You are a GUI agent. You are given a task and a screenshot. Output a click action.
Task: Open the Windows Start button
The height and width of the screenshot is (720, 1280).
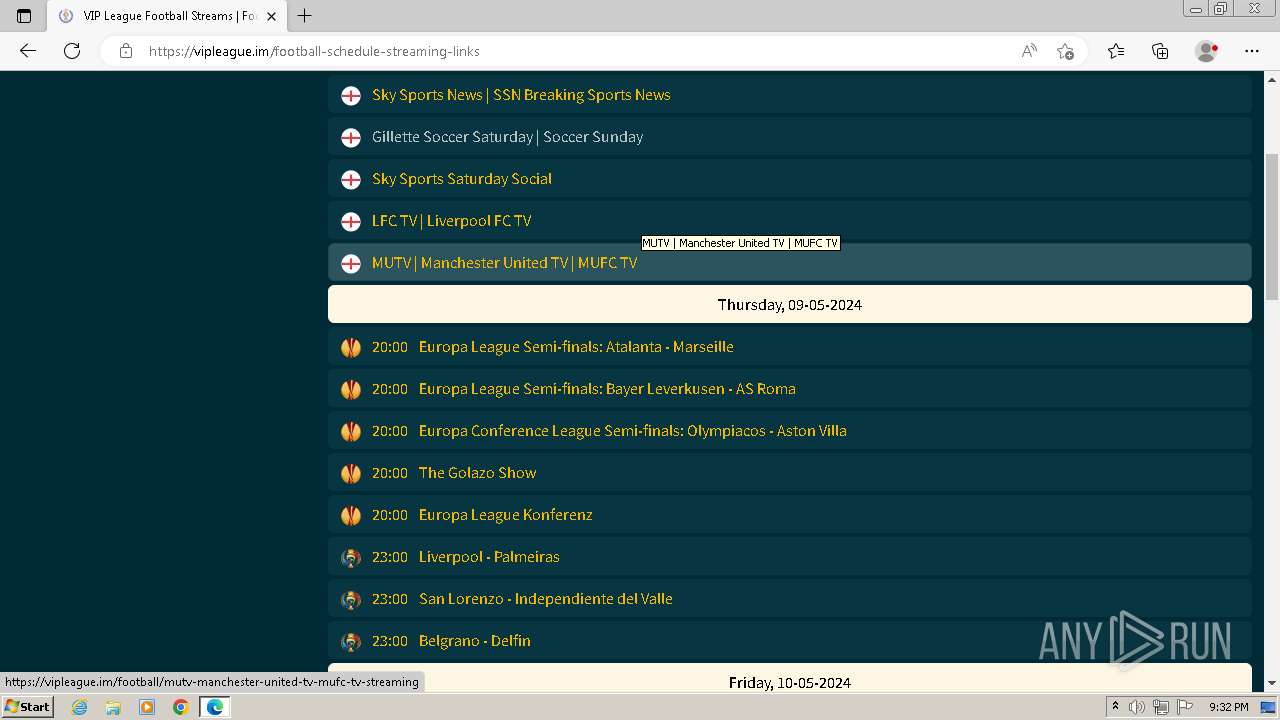pyautogui.click(x=27, y=707)
